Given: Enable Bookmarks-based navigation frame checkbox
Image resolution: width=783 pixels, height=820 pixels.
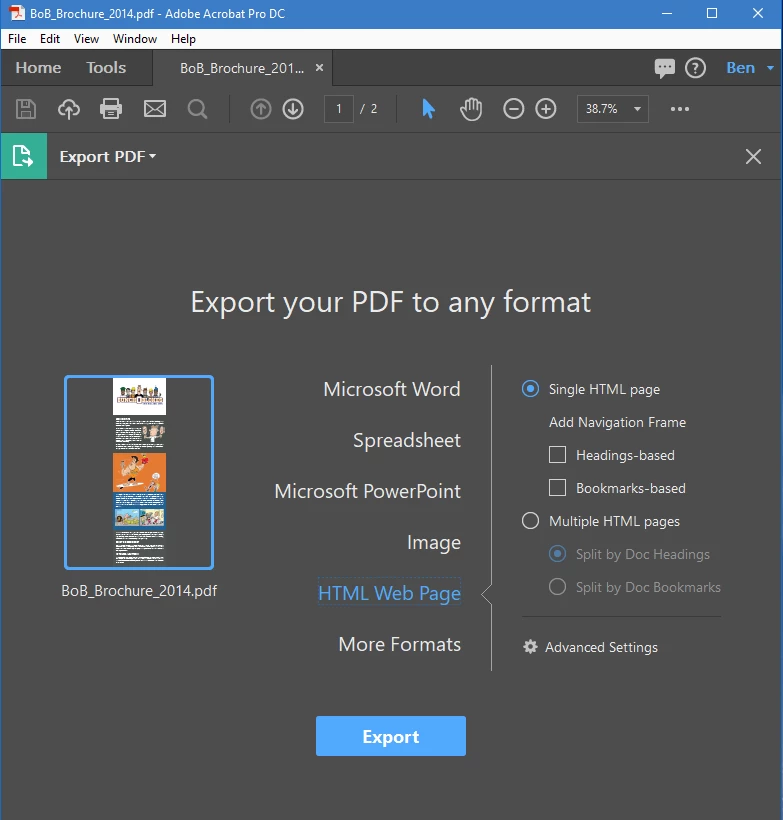Looking at the screenshot, I should click(558, 488).
